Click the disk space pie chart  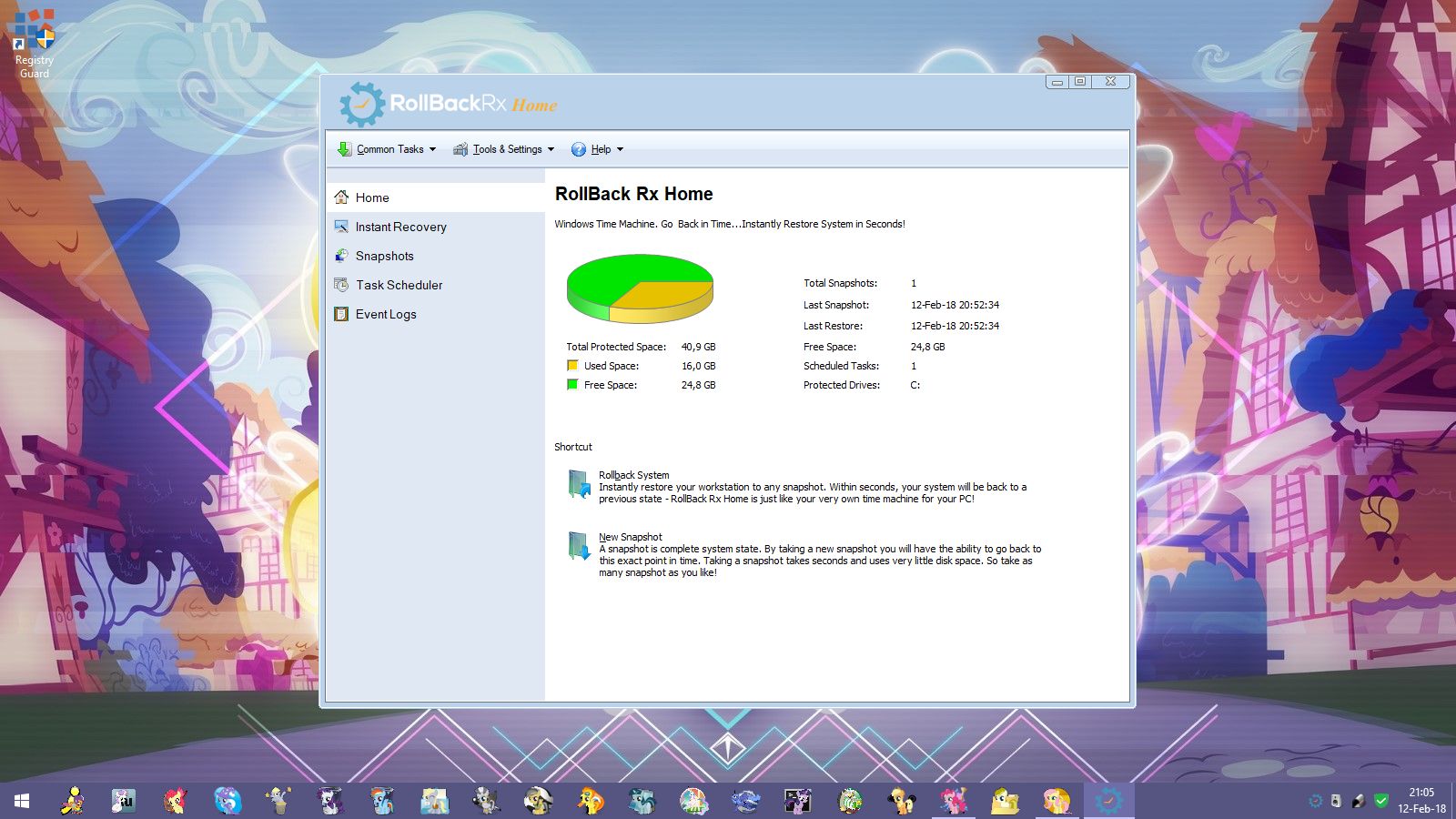pos(640,288)
